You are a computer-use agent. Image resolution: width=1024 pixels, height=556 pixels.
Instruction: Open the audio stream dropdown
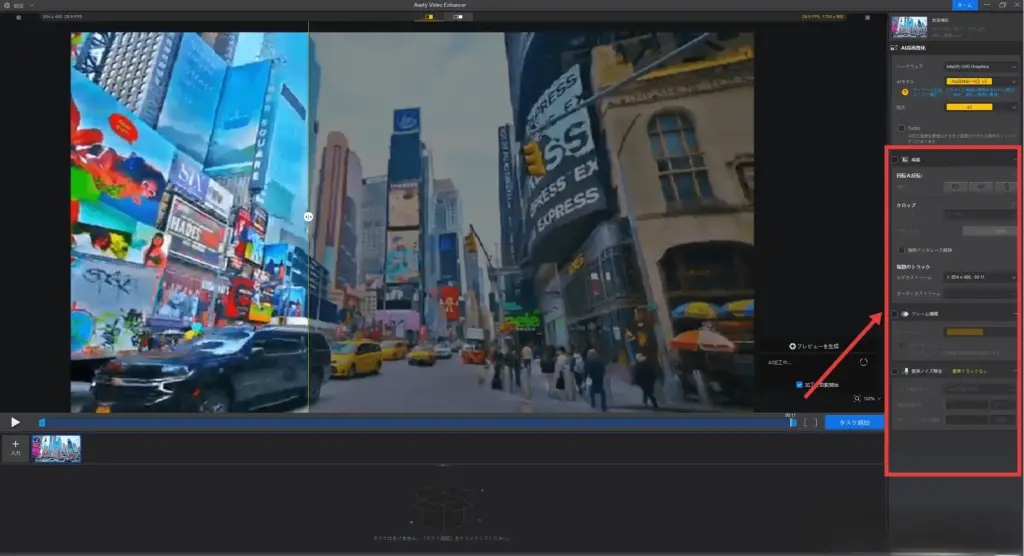(981, 294)
